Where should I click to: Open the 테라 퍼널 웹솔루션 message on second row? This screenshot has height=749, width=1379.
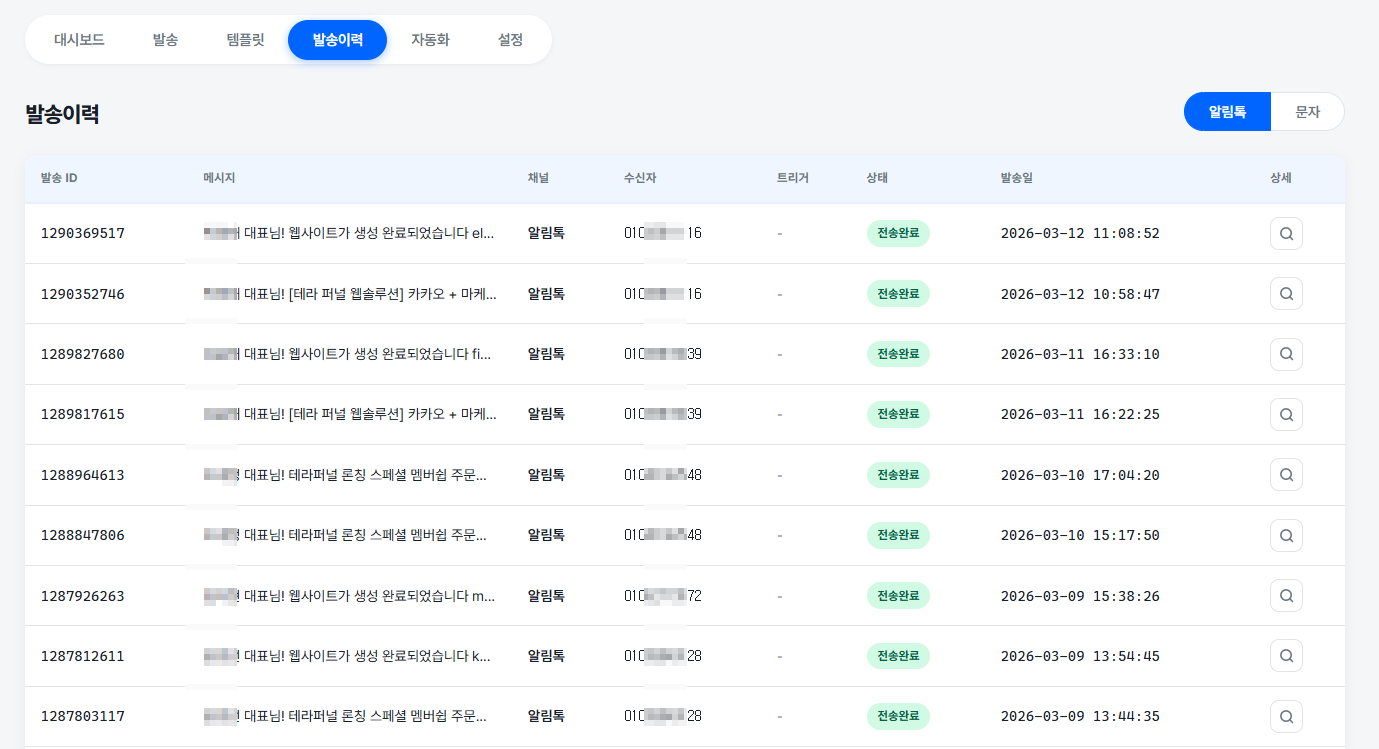[350, 293]
